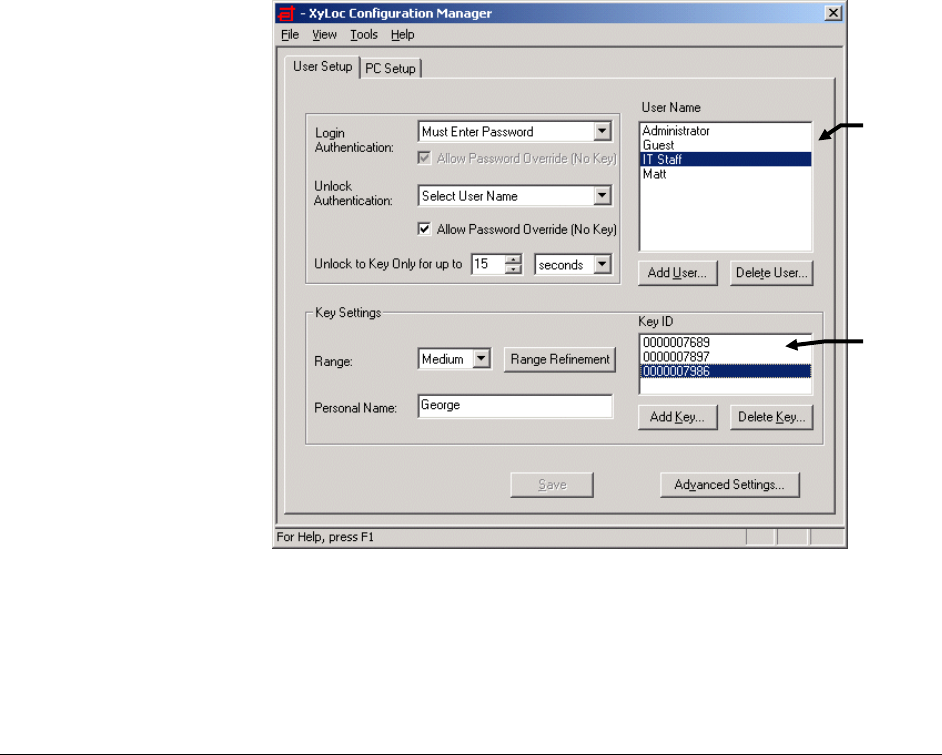This screenshot has height=755, width=942.
Task: Open the Help menu
Action: 403,35
